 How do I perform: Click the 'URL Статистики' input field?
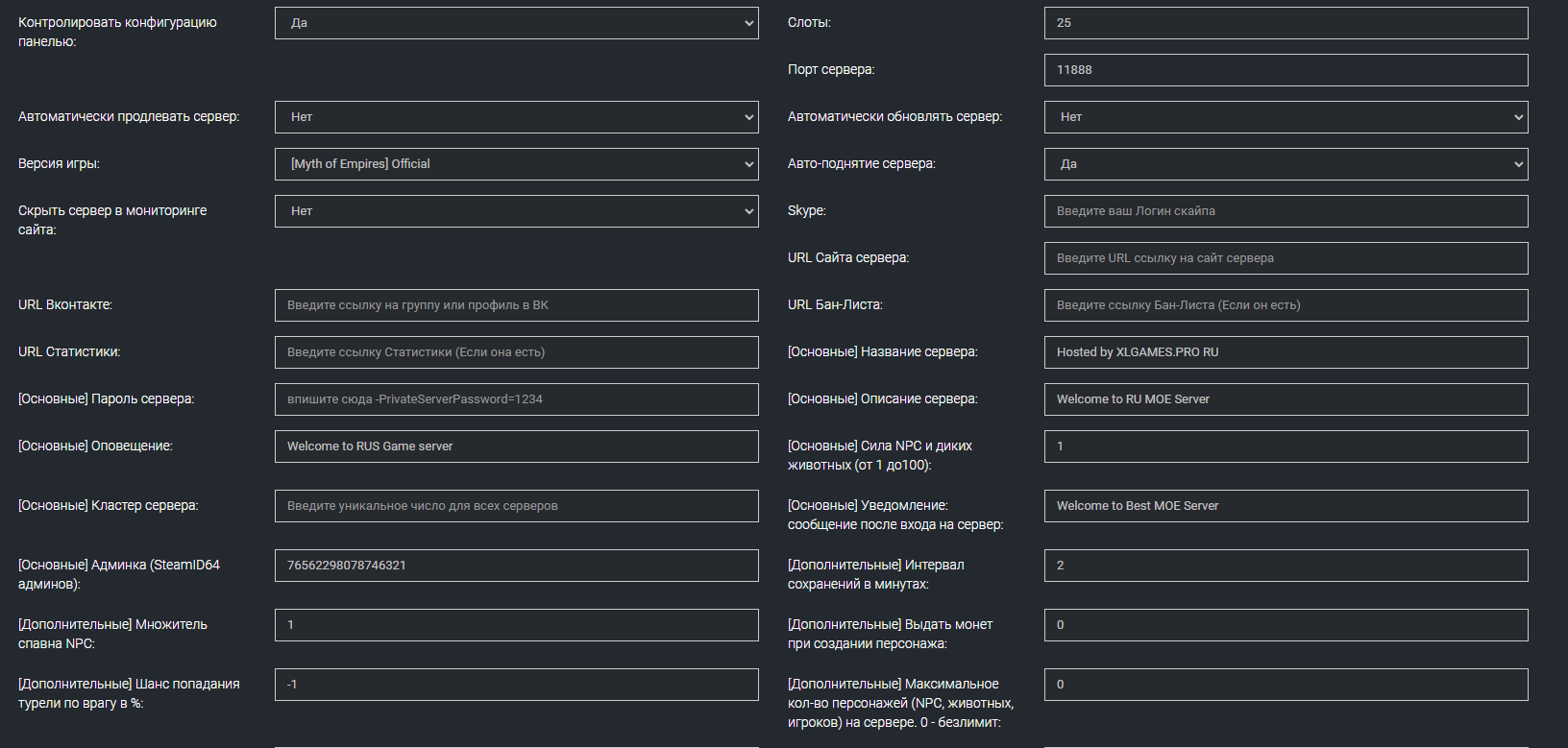[x=516, y=352]
